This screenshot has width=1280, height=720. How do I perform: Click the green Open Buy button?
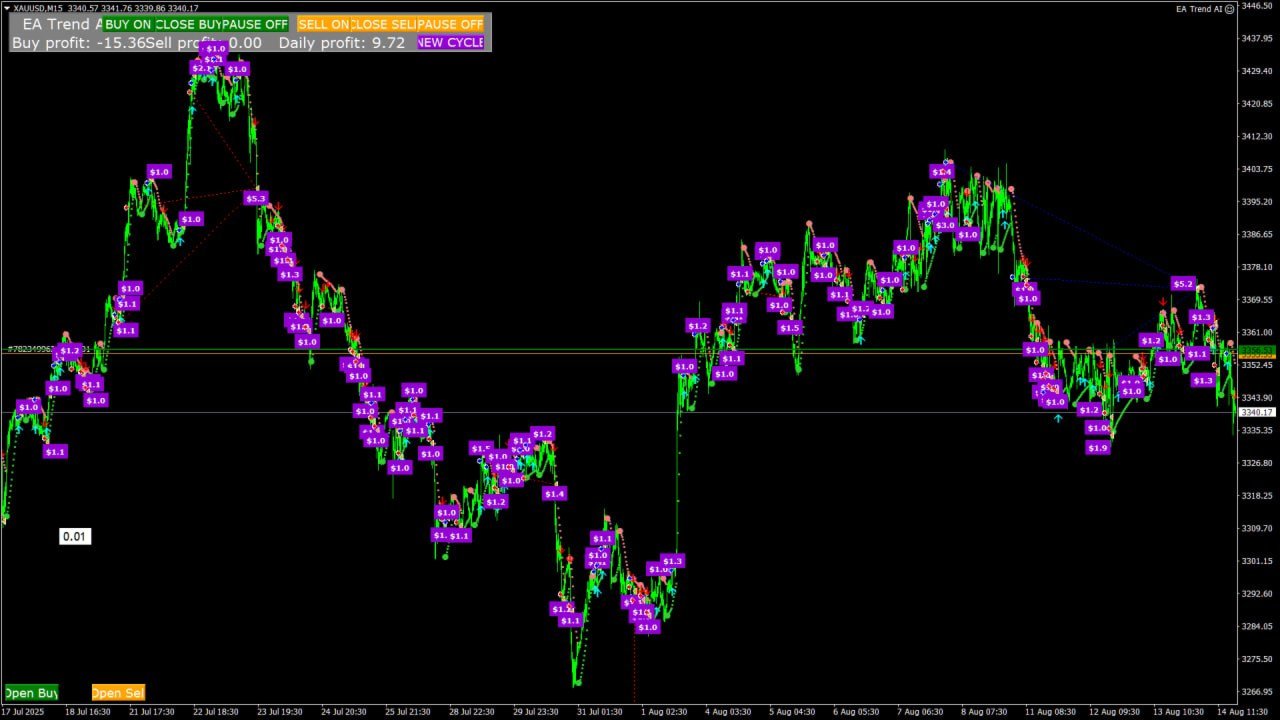31,692
